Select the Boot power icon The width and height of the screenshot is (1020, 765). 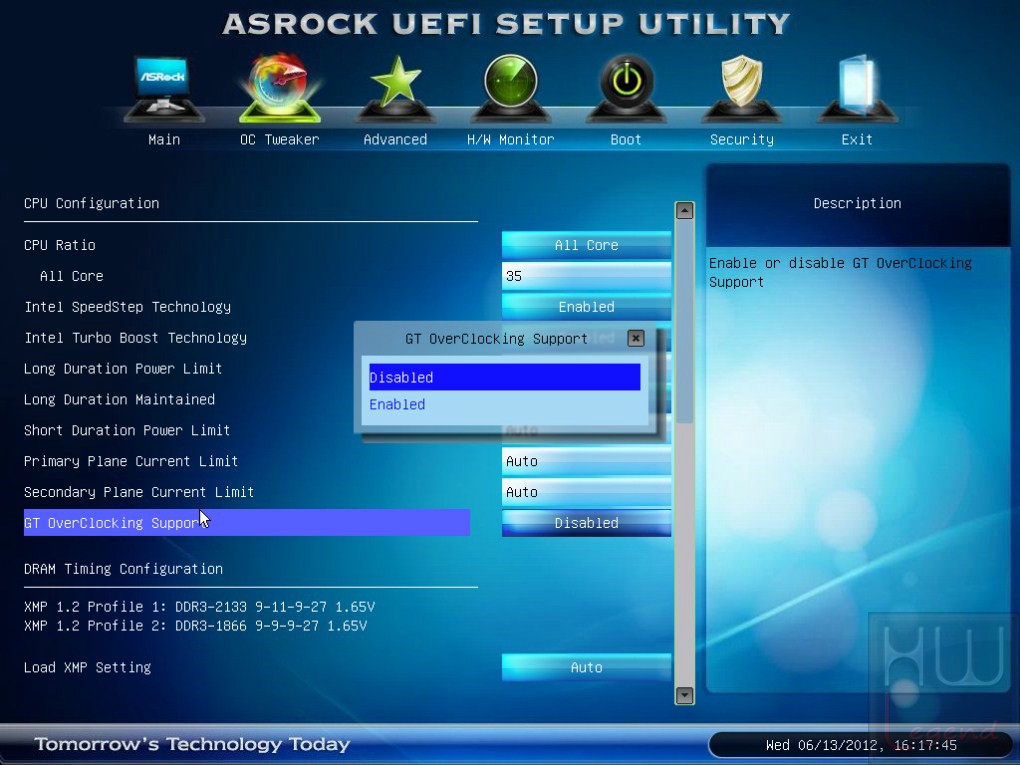pos(626,88)
